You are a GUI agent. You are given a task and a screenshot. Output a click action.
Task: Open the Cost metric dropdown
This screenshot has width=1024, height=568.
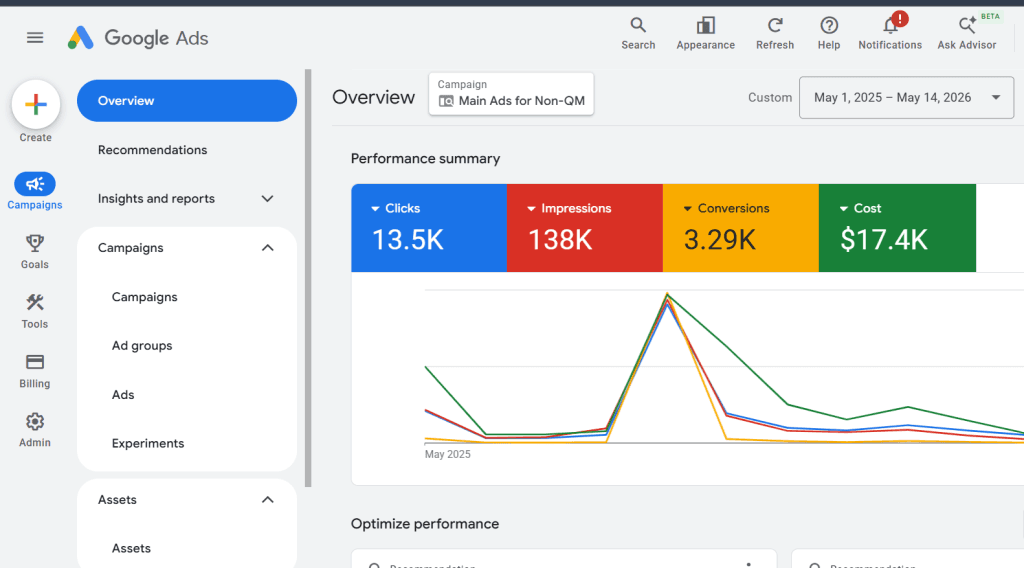(860, 208)
